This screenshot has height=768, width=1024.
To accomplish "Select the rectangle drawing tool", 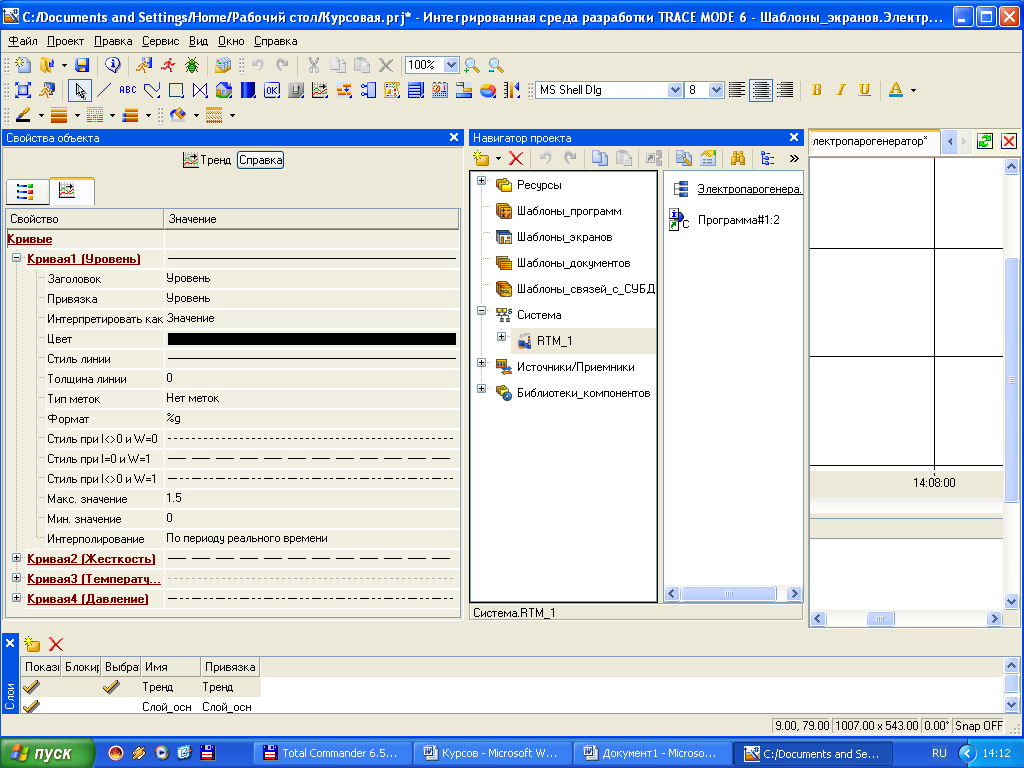I will tap(176, 90).
